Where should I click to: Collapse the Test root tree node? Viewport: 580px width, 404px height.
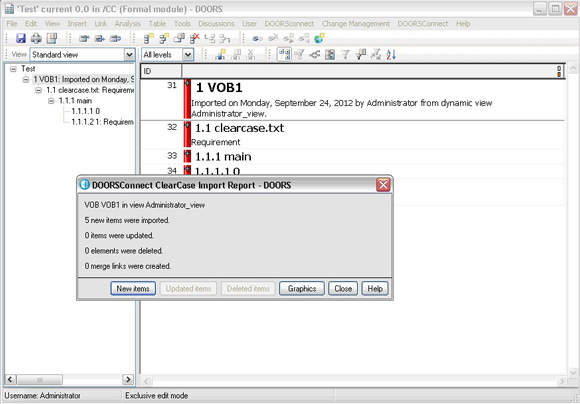(13, 69)
